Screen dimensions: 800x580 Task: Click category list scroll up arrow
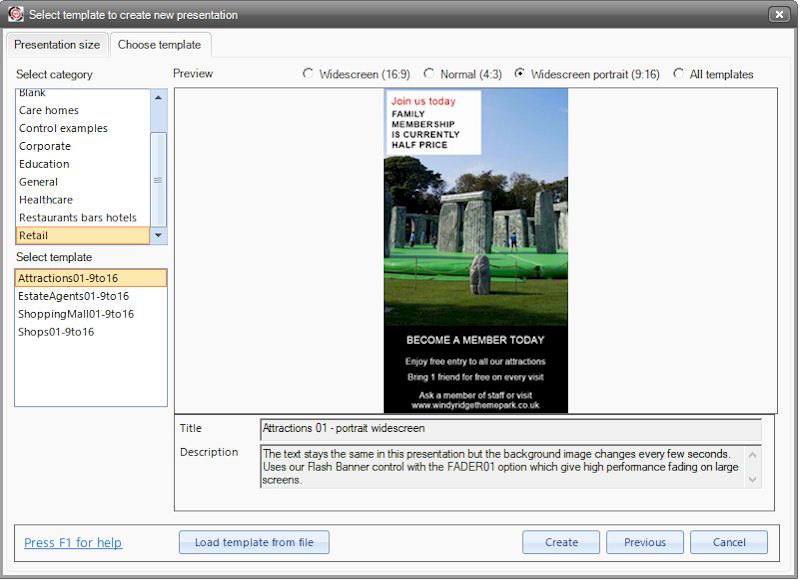tap(159, 97)
